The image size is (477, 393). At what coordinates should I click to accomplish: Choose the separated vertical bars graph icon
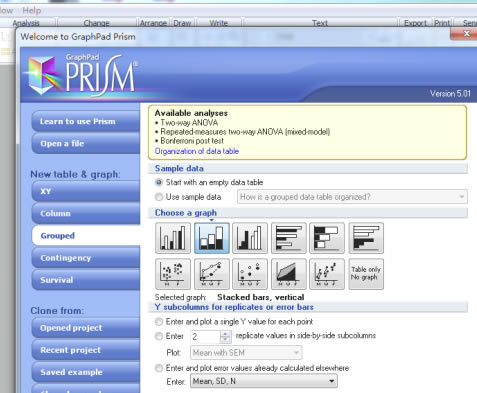250,238
